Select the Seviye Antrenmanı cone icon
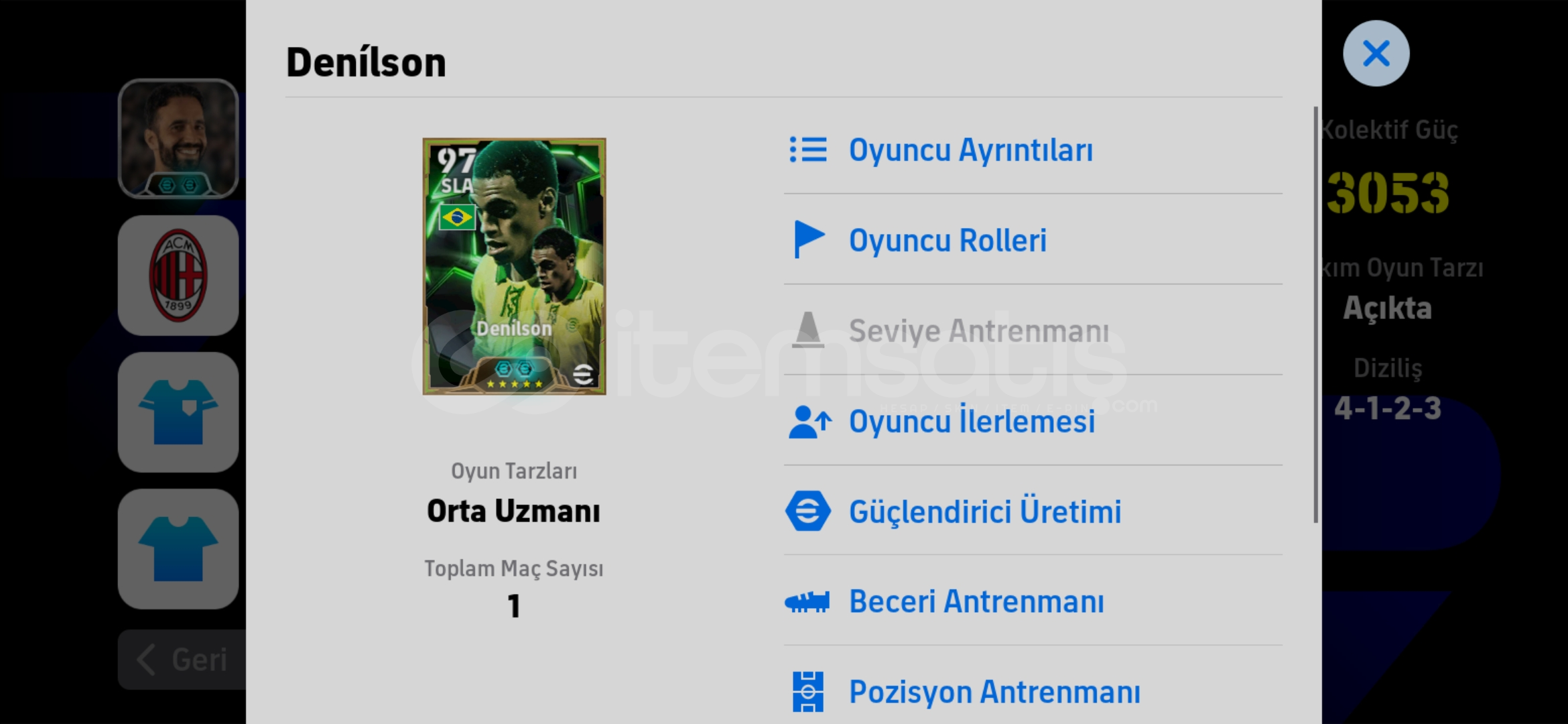Viewport: 1568px width, 724px height. point(808,330)
